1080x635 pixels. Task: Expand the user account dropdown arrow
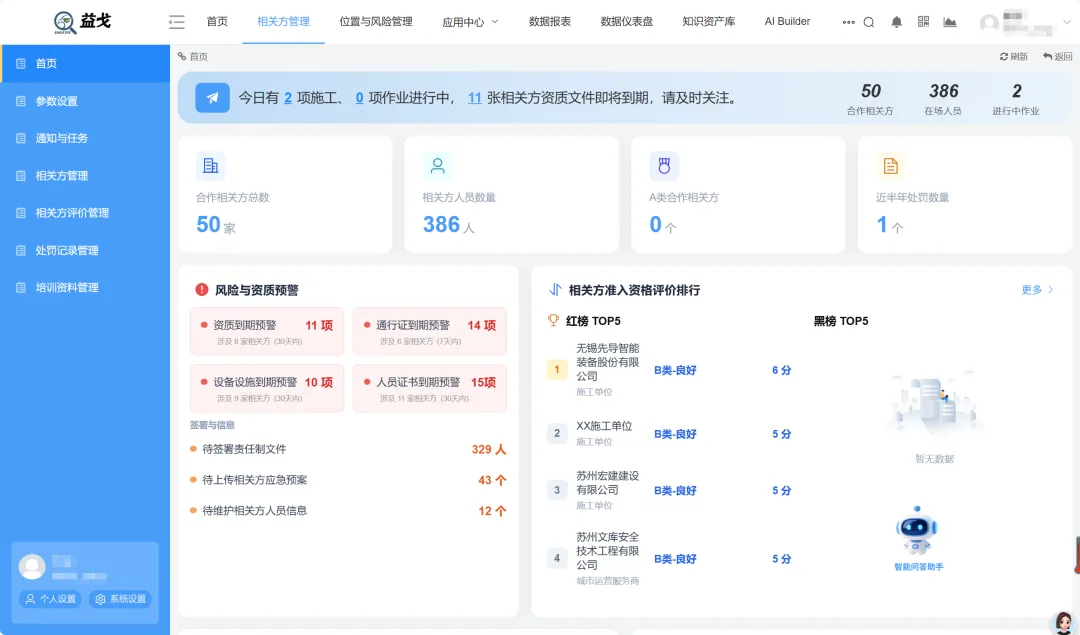click(x=1067, y=23)
